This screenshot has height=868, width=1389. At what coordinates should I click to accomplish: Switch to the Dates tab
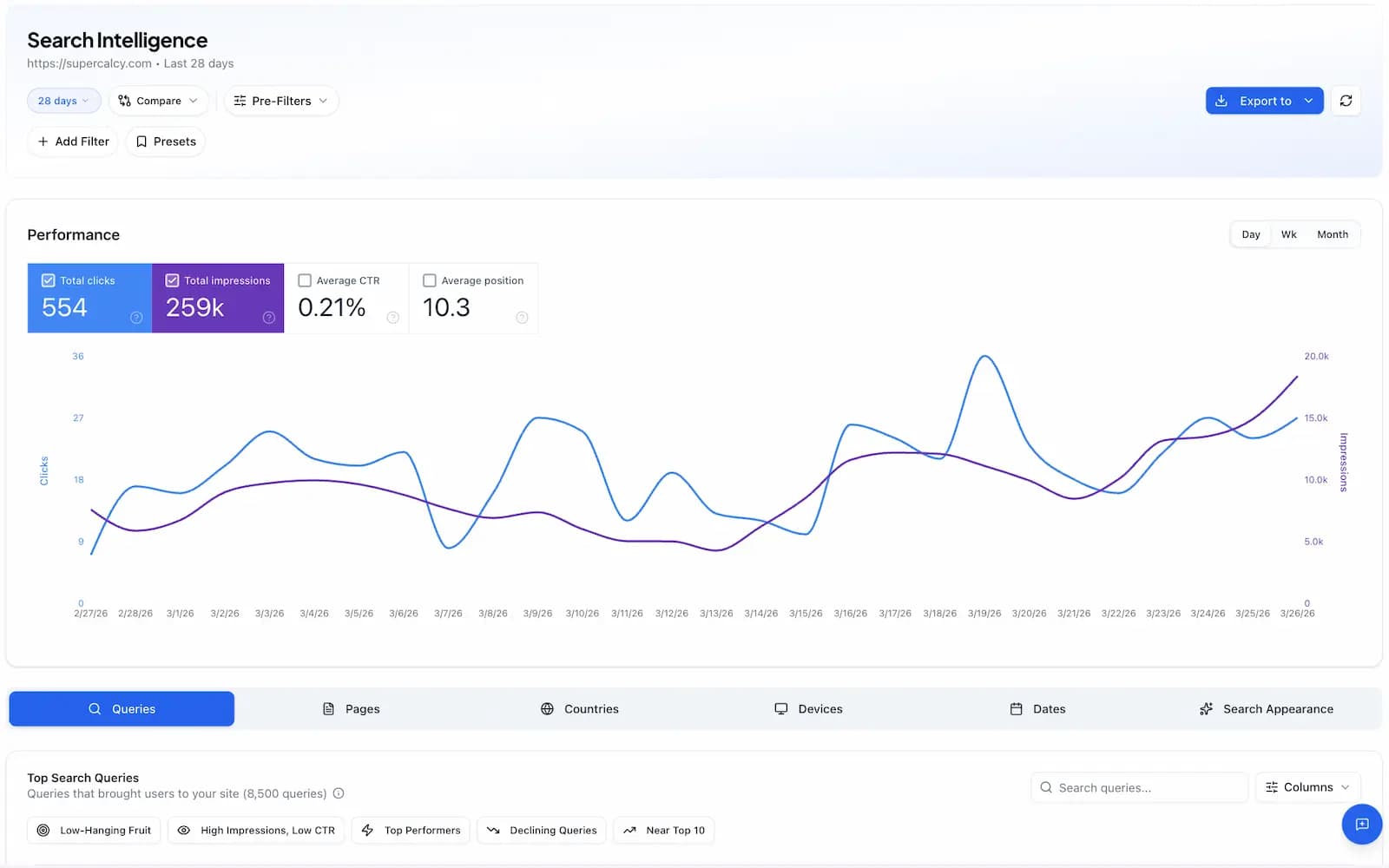pos(1037,709)
